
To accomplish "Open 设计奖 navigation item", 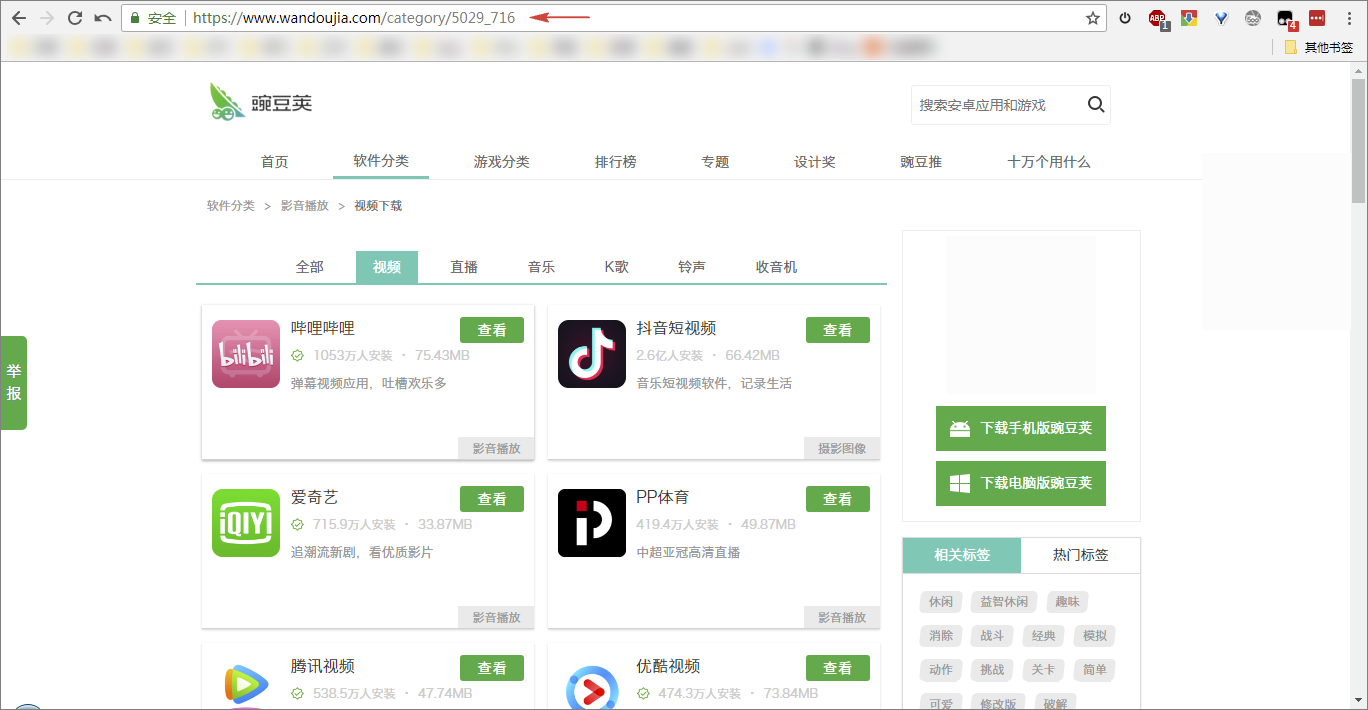I will 815,162.
